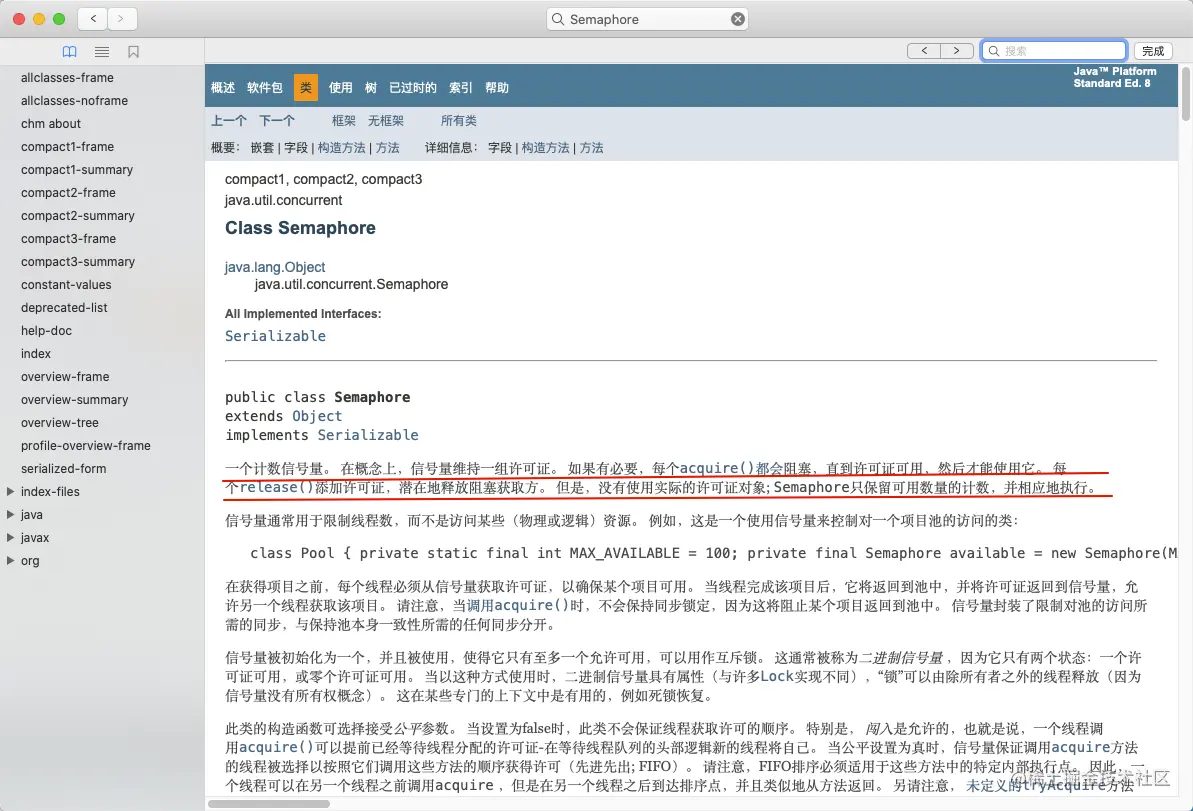Click inside the Semaphore title search box

[x=647, y=19]
